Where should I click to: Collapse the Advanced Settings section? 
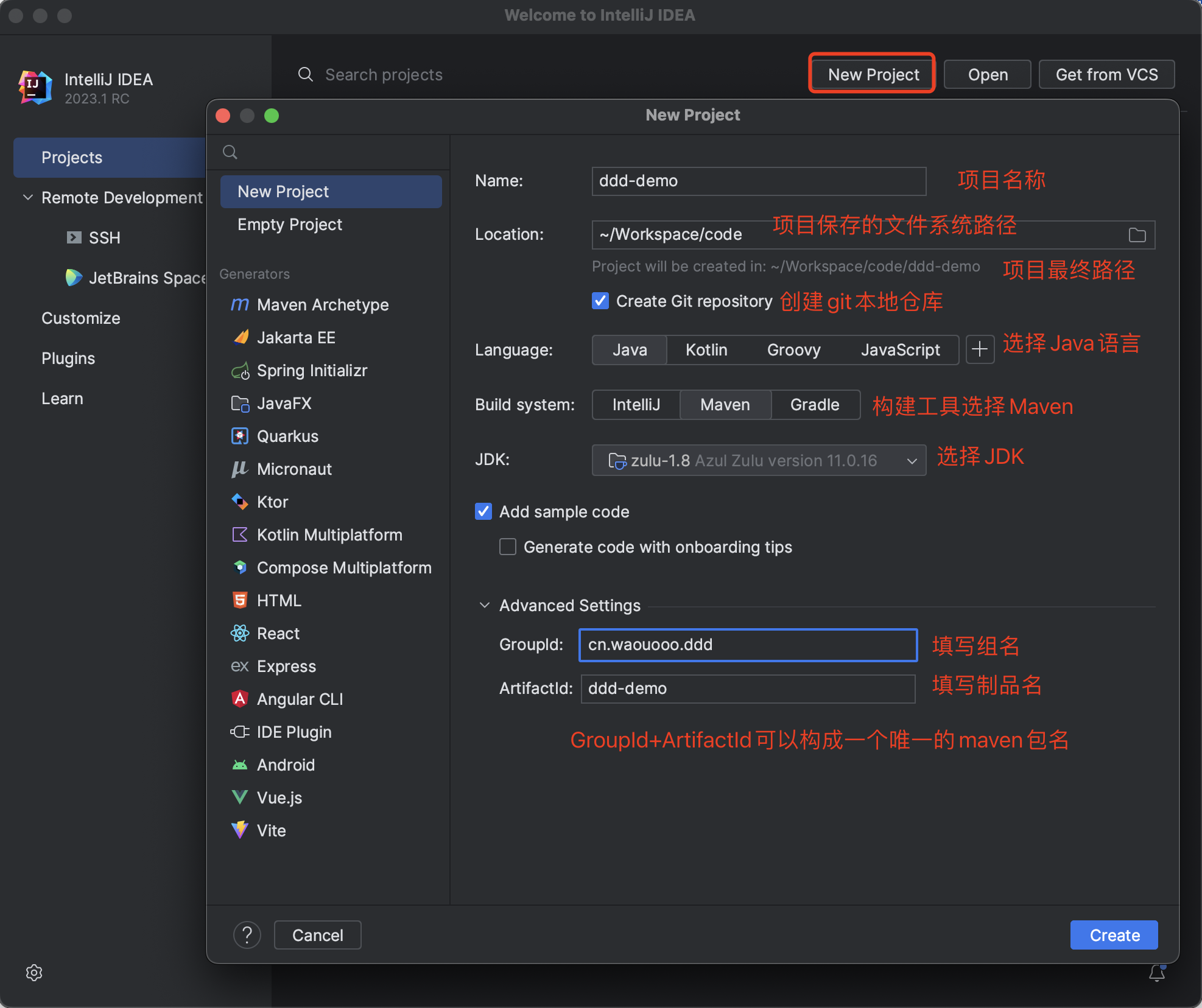485,606
